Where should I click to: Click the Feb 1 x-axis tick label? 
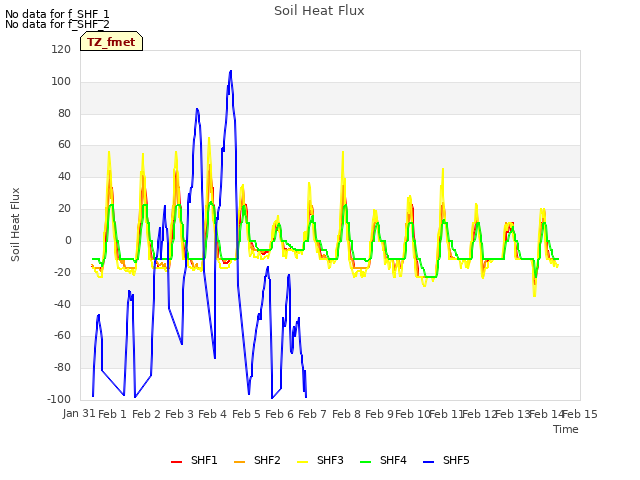coord(113,414)
